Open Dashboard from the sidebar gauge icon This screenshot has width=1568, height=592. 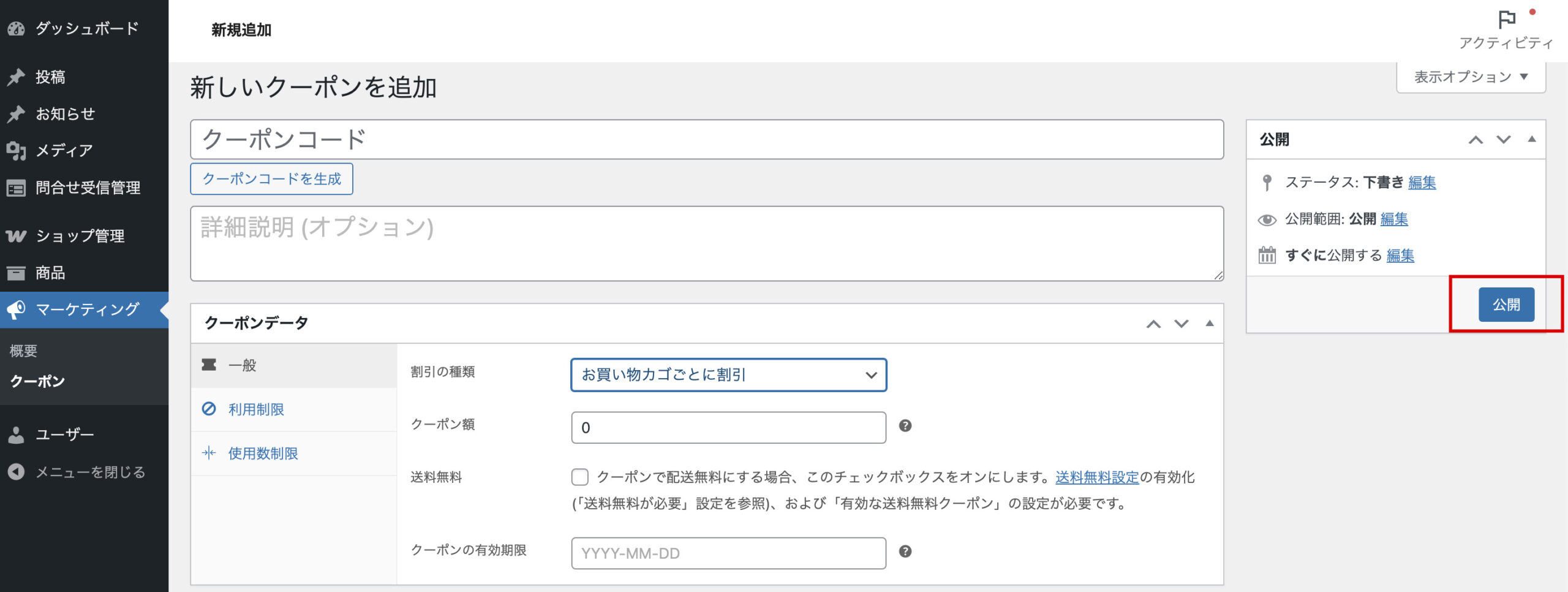click(17, 29)
